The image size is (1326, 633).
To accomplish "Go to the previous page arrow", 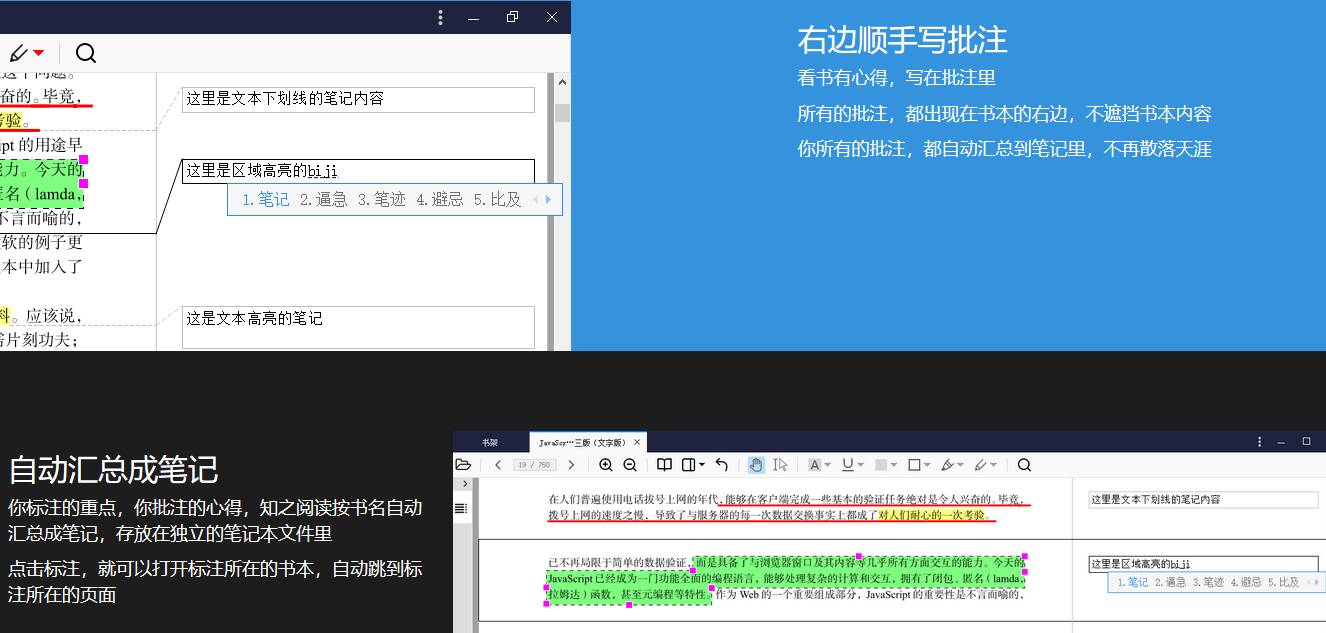I will coord(498,465).
